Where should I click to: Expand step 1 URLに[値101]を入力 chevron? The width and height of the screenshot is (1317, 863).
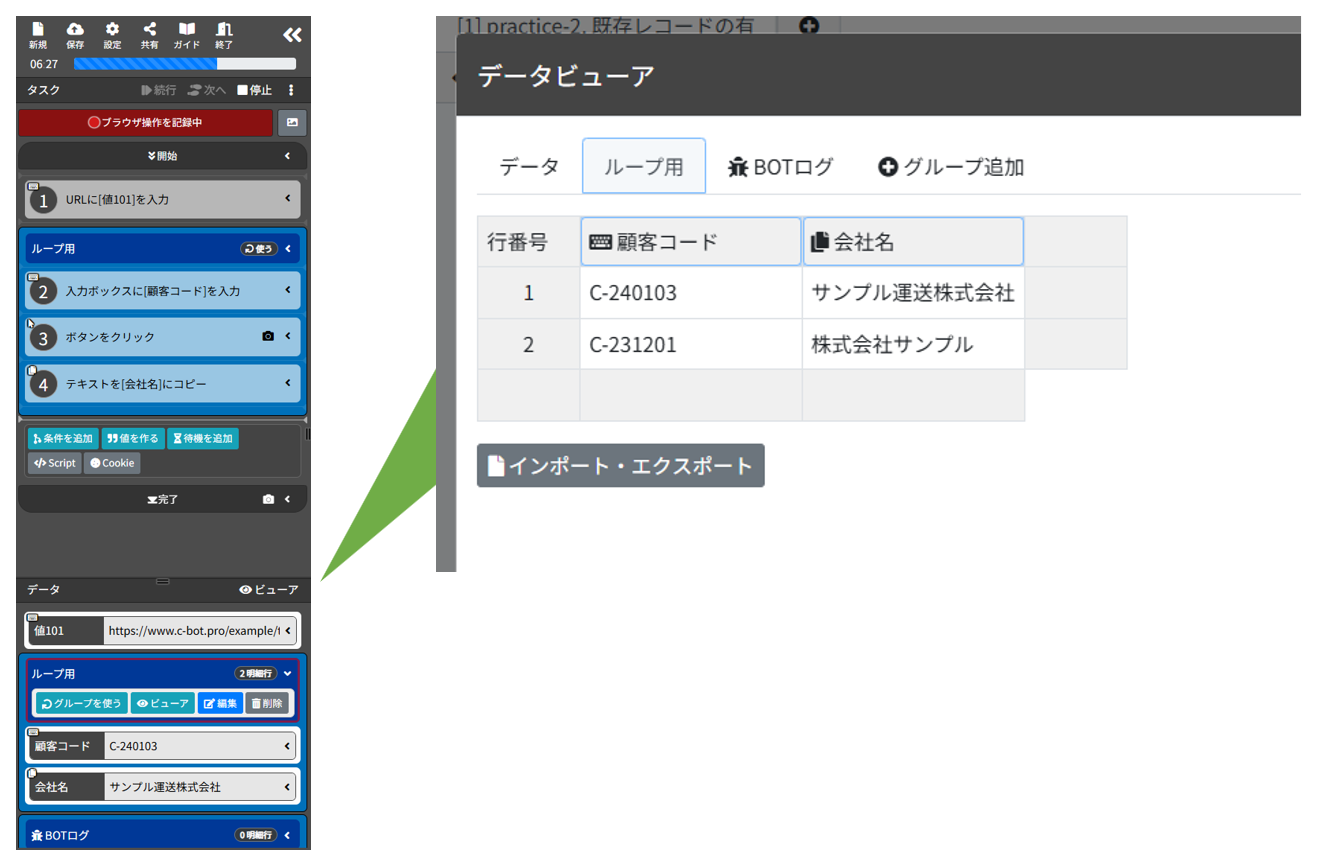point(288,199)
